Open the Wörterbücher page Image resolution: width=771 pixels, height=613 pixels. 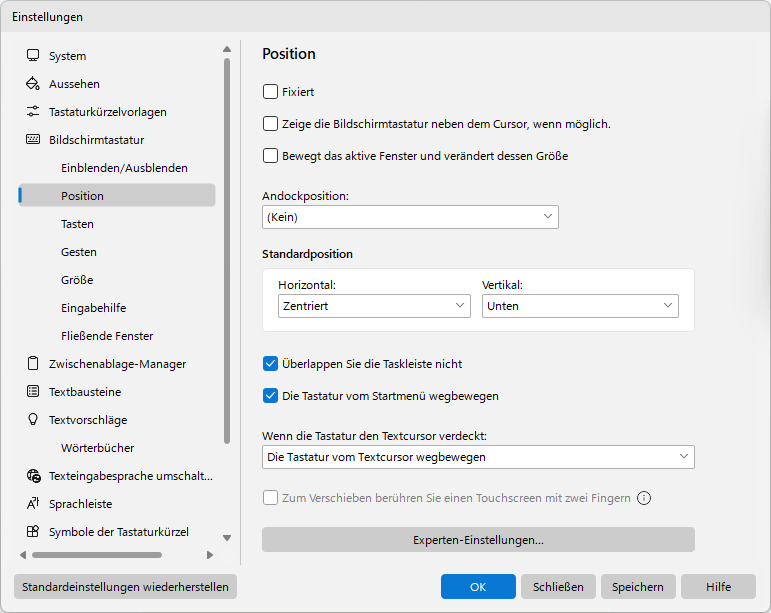(117, 448)
